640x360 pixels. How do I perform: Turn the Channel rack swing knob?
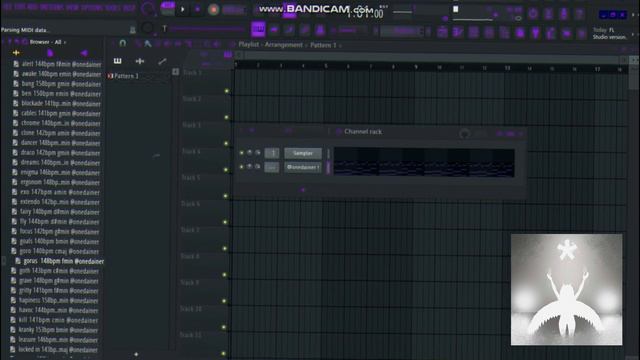click(464, 133)
